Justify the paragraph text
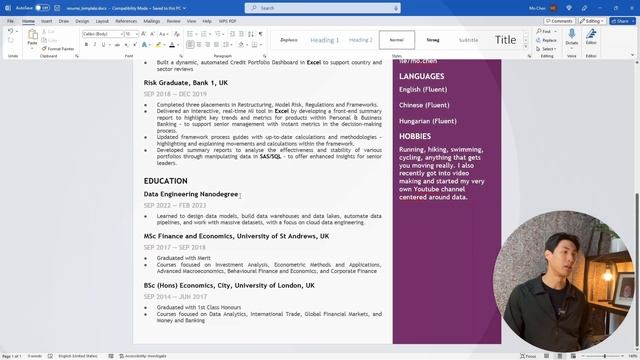The image size is (640, 360). [x=216, y=44]
